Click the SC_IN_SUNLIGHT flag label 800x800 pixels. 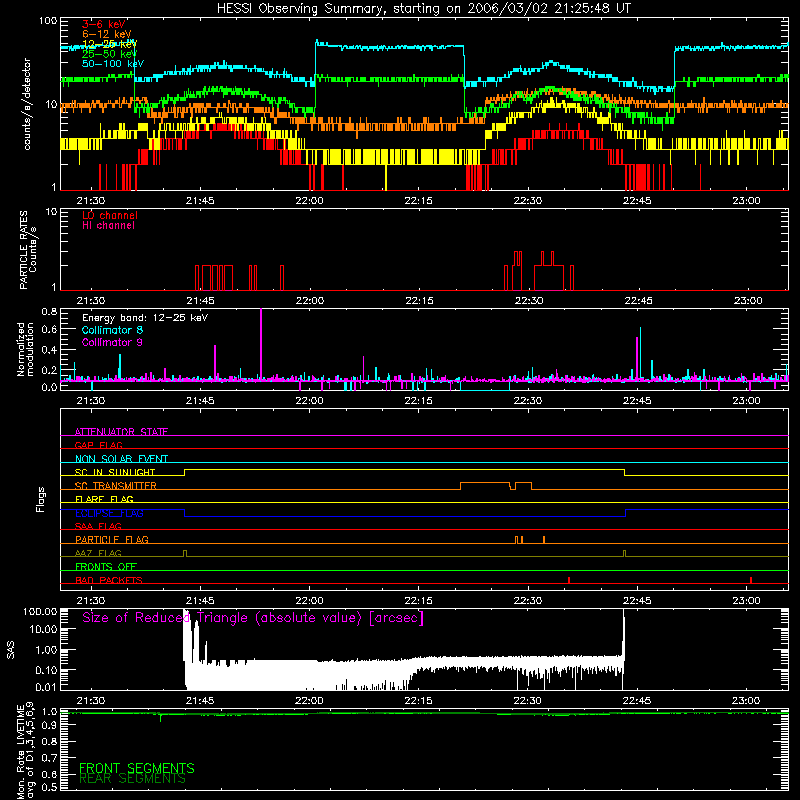[x=115, y=472]
